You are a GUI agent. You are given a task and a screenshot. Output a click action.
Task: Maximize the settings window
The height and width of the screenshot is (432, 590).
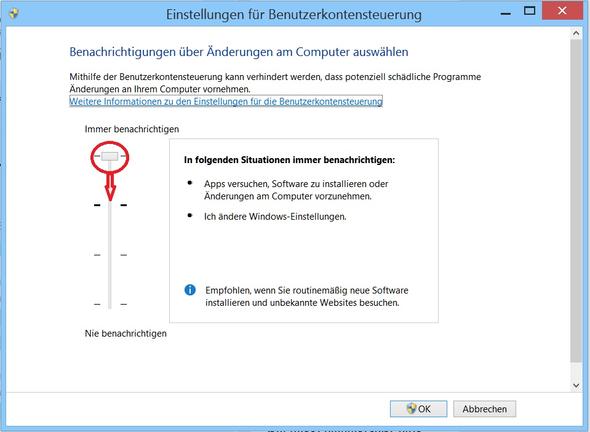click(x=530, y=11)
